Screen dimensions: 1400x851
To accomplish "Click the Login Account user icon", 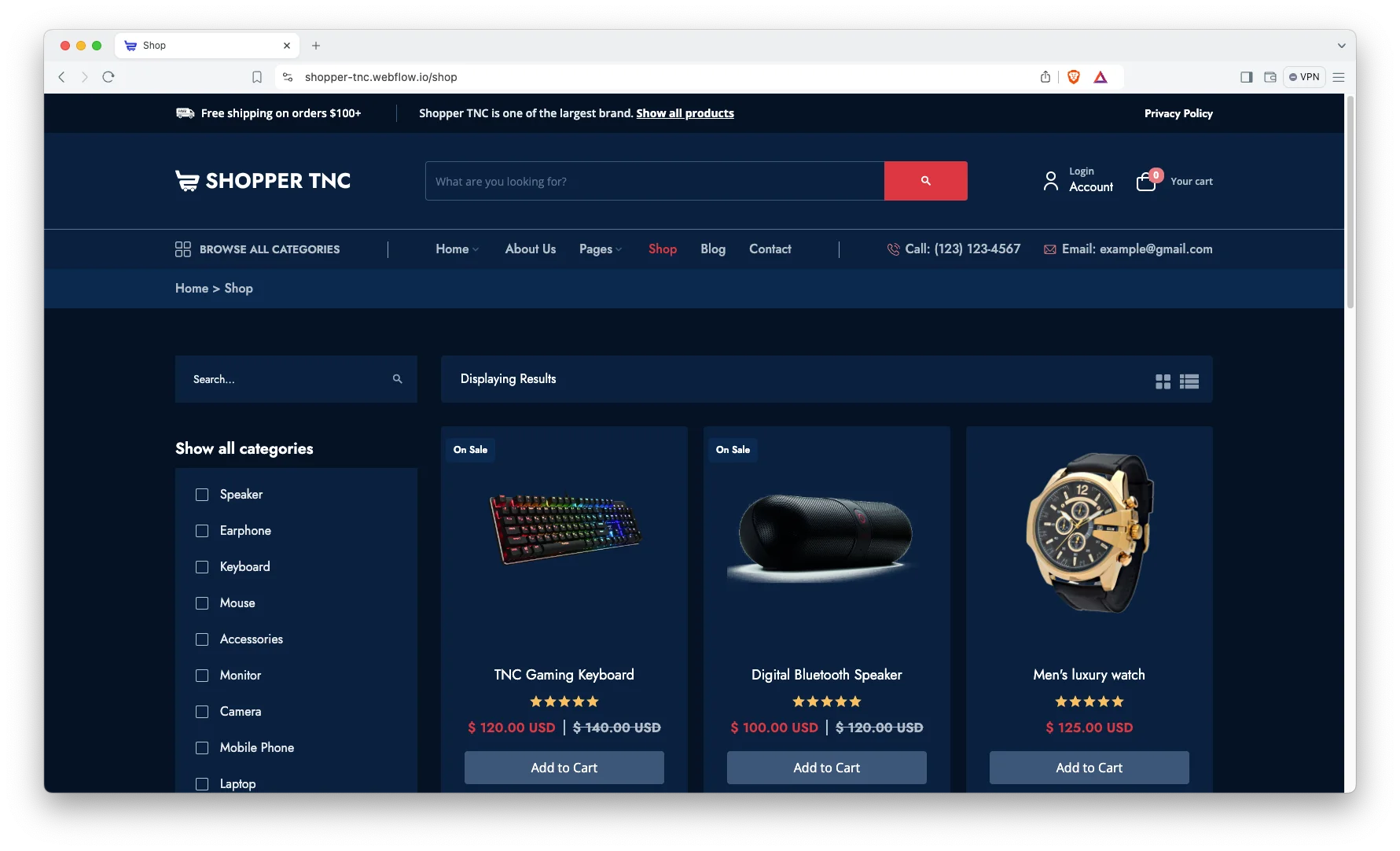I will tap(1050, 181).
